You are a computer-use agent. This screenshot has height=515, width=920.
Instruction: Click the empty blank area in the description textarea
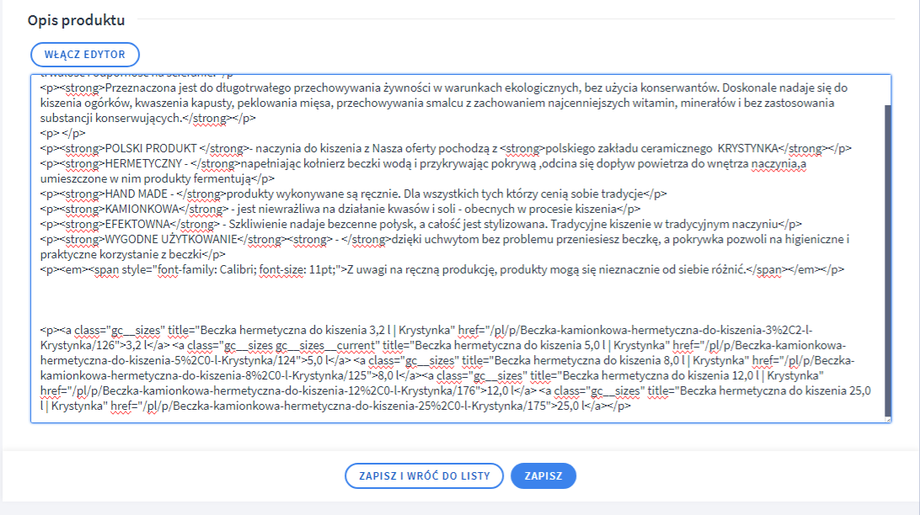tap(458, 300)
